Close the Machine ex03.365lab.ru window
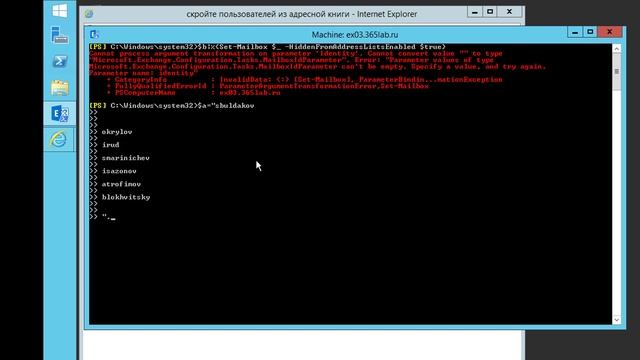The height and width of the screenshot is (360, 640). click(x=610, y=32)
